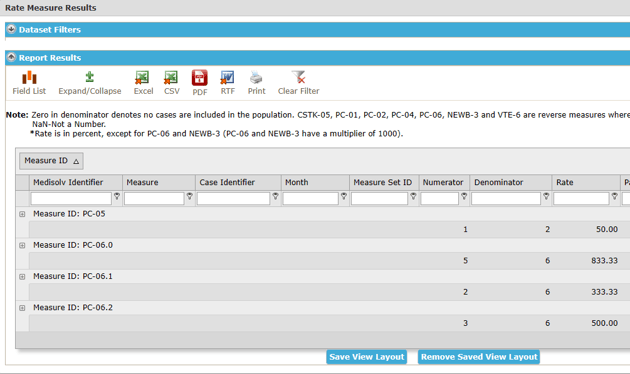Toggle sort on Measure ID grouping button
This screenshot has height=374, width=630.
[x=51, y=161]
